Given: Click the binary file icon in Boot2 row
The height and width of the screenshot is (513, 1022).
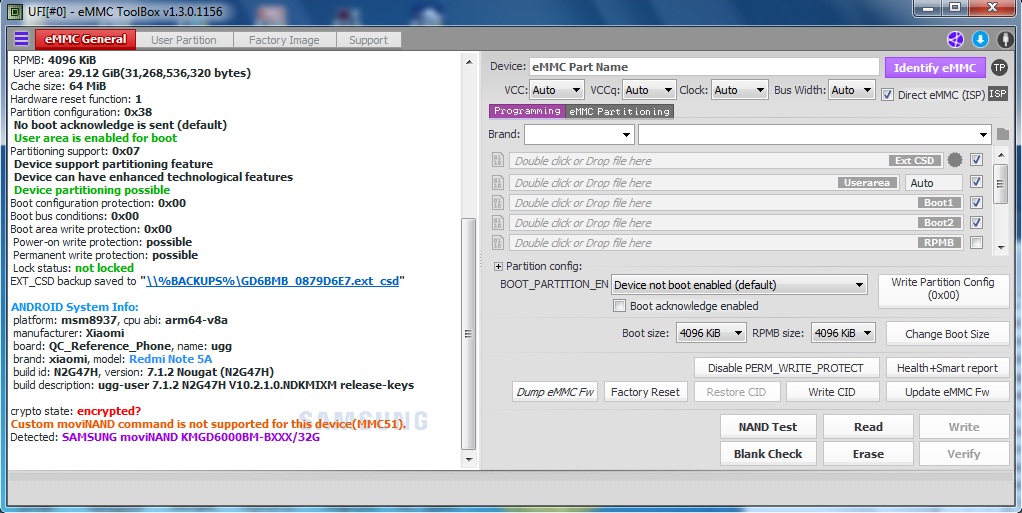Looking at the screenshot, I should [498, 223].
